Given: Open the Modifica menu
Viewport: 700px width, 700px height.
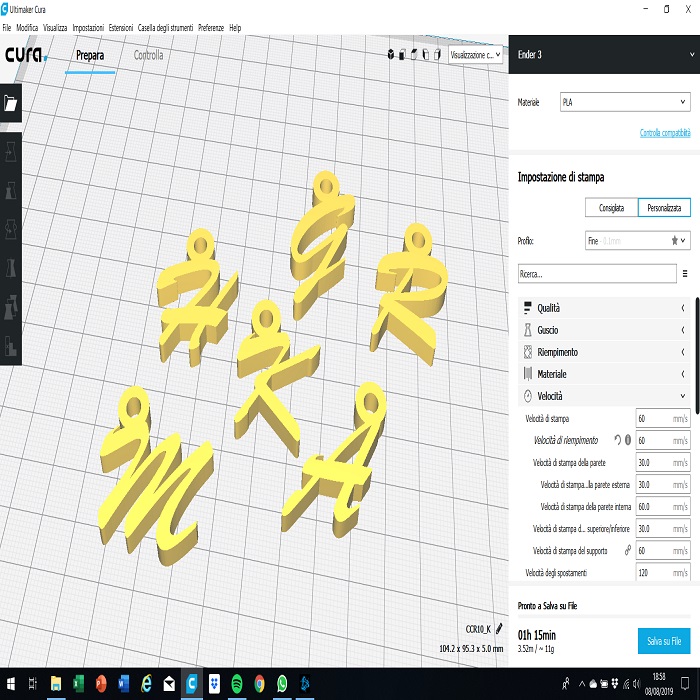Looking at the screenshot, I should pyautogui.click(x=27, y=28).
